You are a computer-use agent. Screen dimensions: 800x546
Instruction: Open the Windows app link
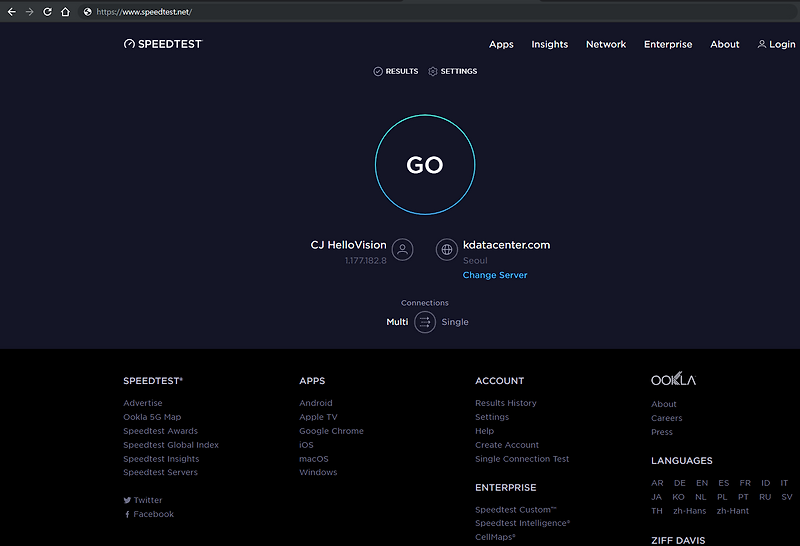click(318, 473)
